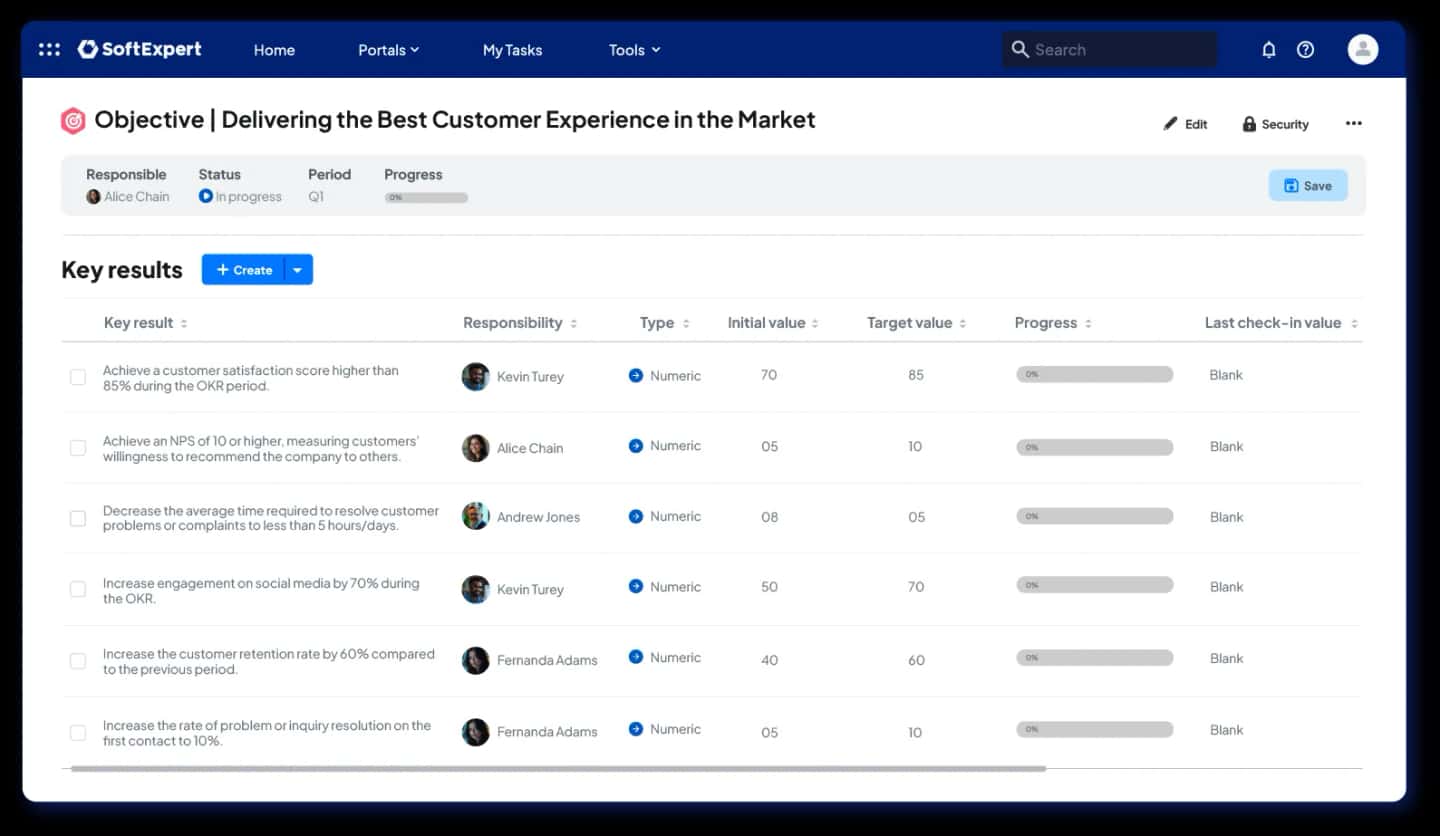The image size is (1440, 836).
Task: Click Kevin Turey's avatar in first row
Action: (x=476, y=376)
